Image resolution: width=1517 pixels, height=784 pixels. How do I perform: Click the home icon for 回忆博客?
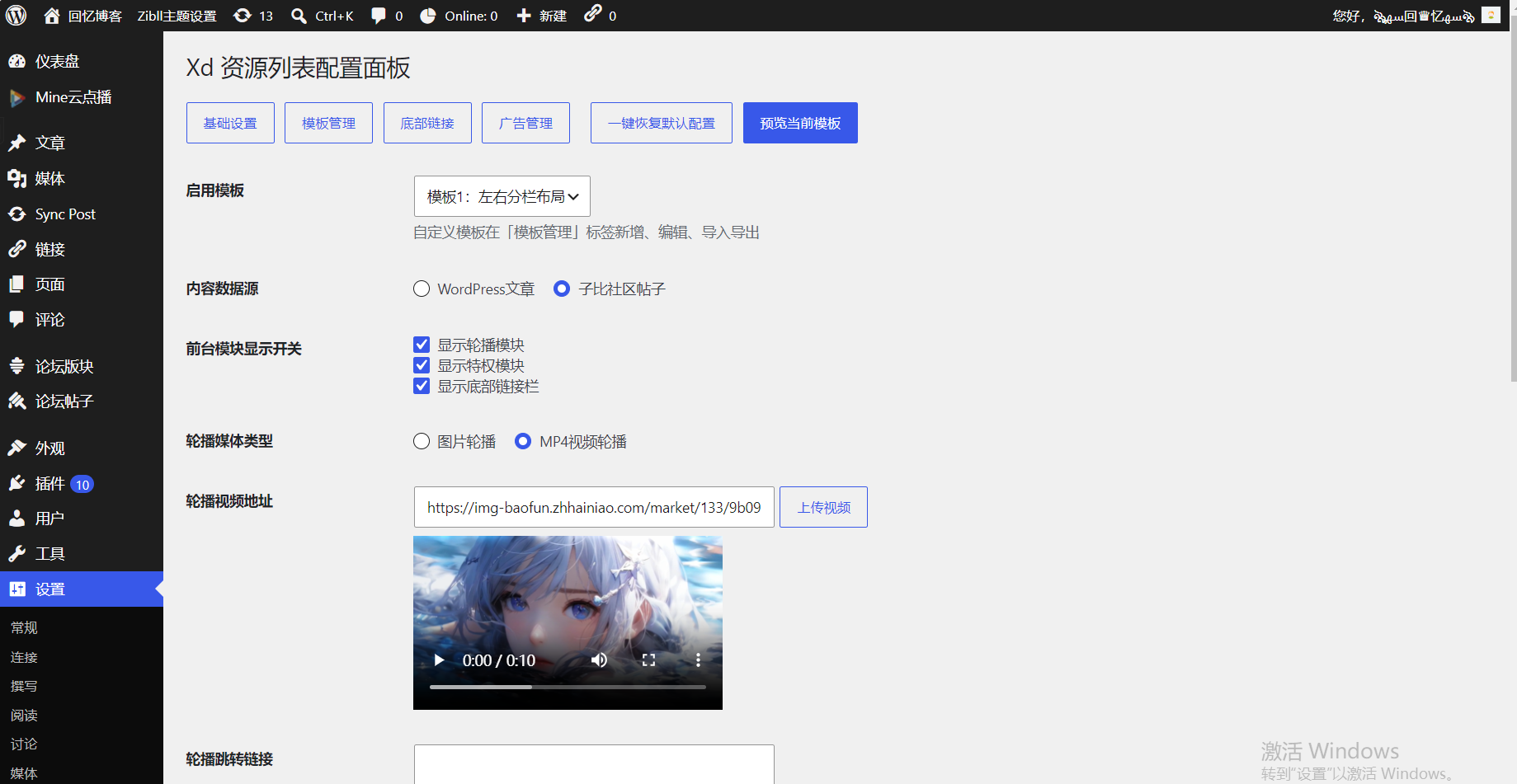click(51, 16)
